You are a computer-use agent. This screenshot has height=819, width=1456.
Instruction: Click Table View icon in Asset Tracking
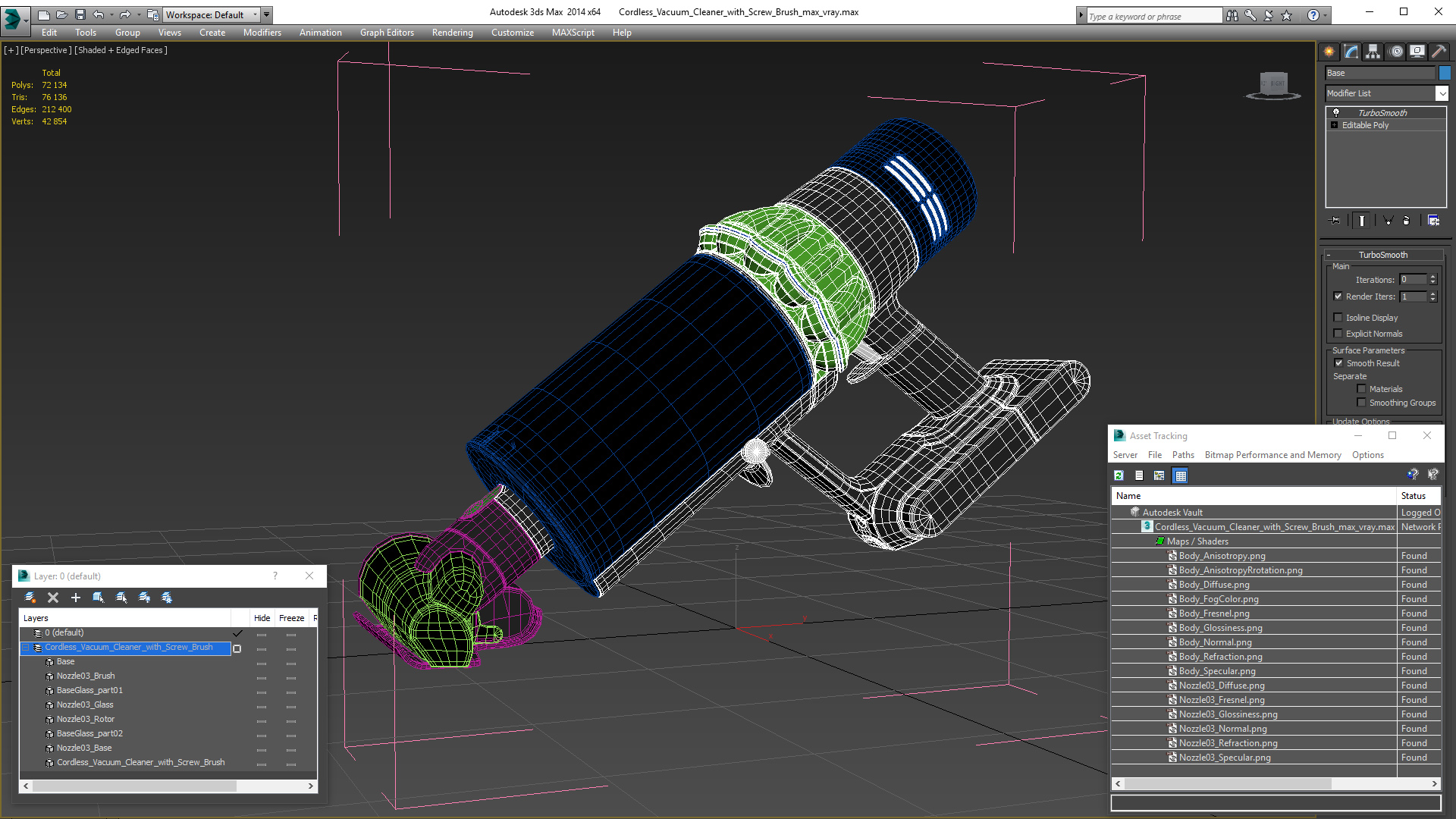pyautogui.click(x=1181, y=475)
